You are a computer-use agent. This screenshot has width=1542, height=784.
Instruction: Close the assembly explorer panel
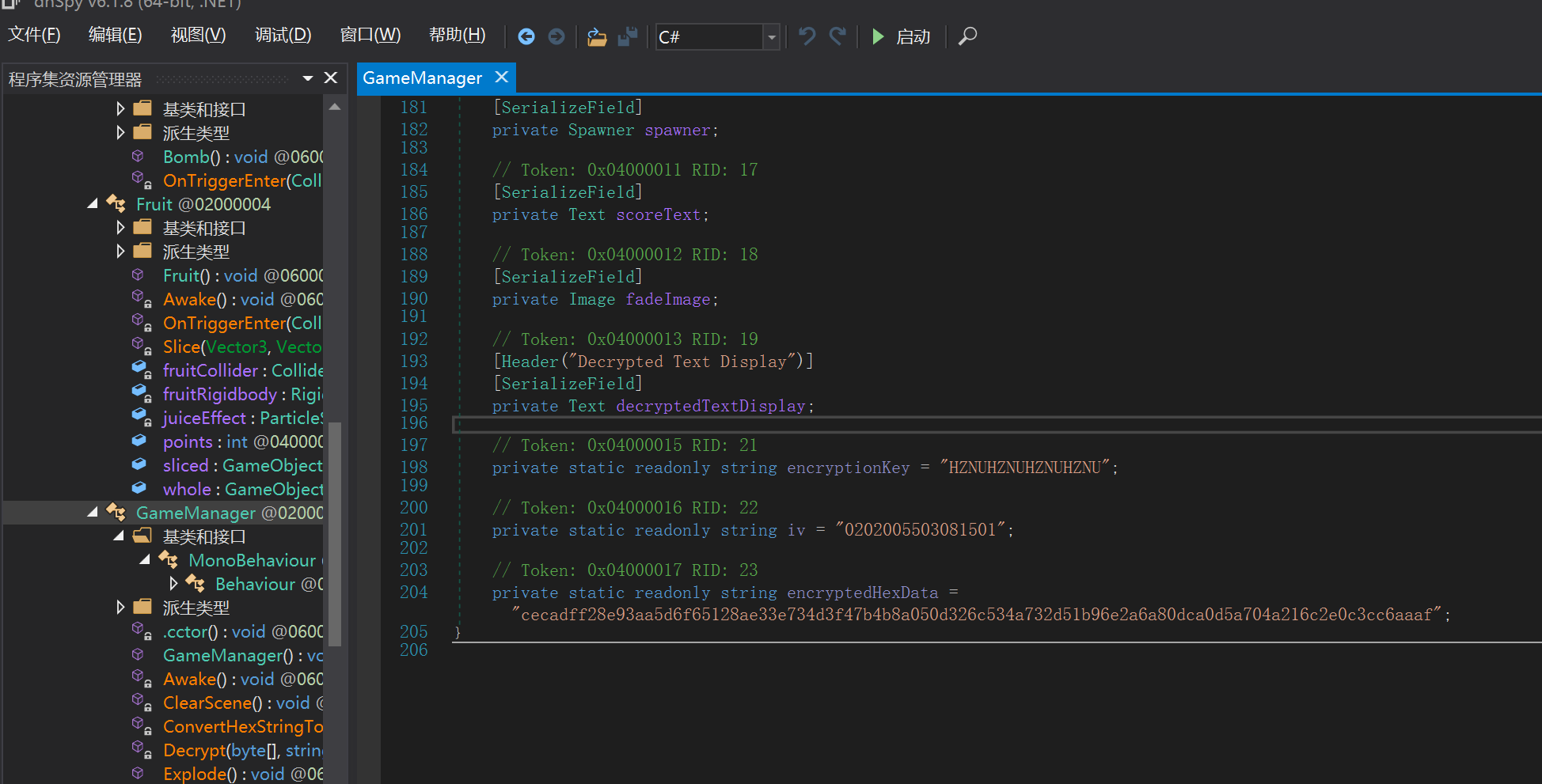click(x=331, y=78)
